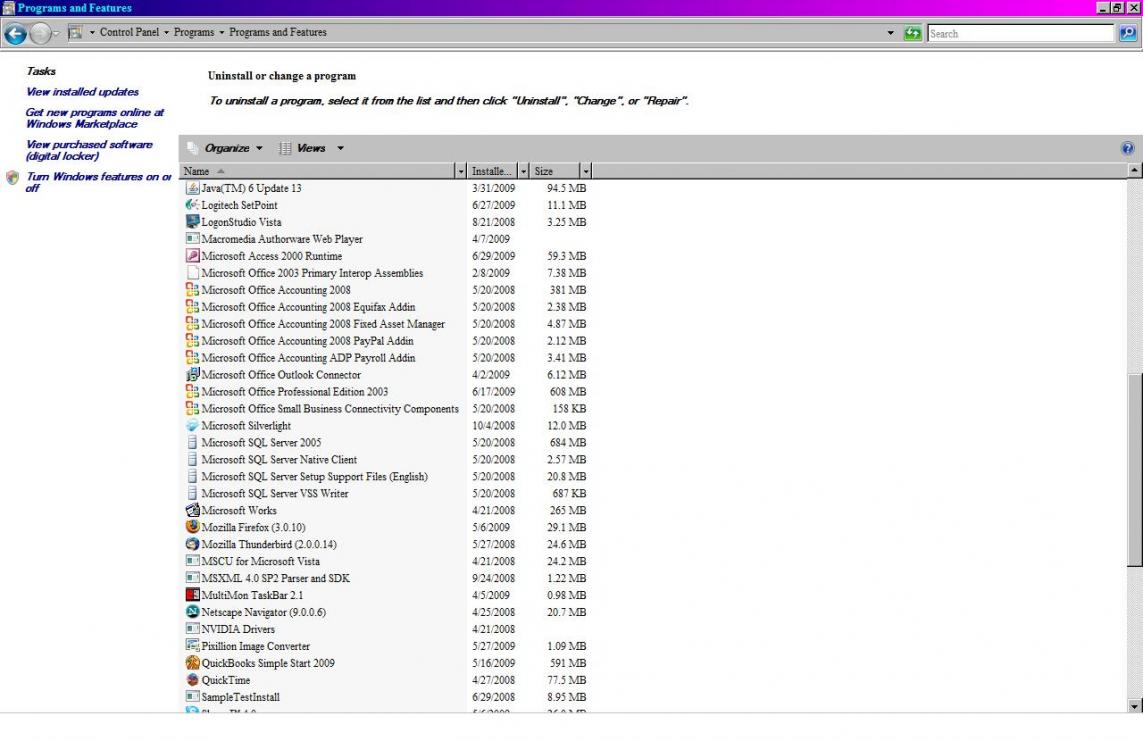Click the Programs and Features title bar icon
Viewport: 1143px width, 741px height.
coord(8,8)
